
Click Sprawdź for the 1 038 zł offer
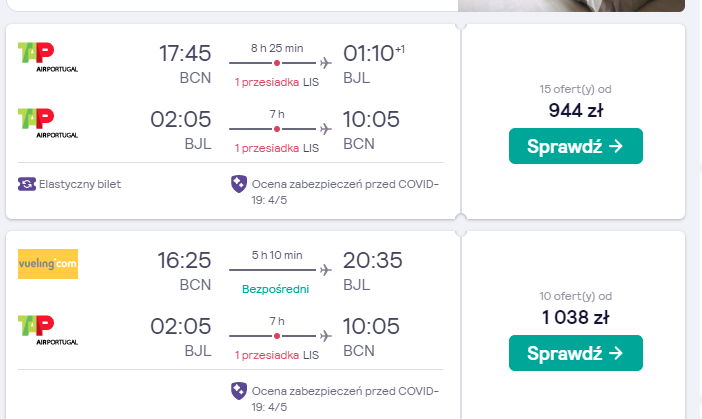pos(576,353)
